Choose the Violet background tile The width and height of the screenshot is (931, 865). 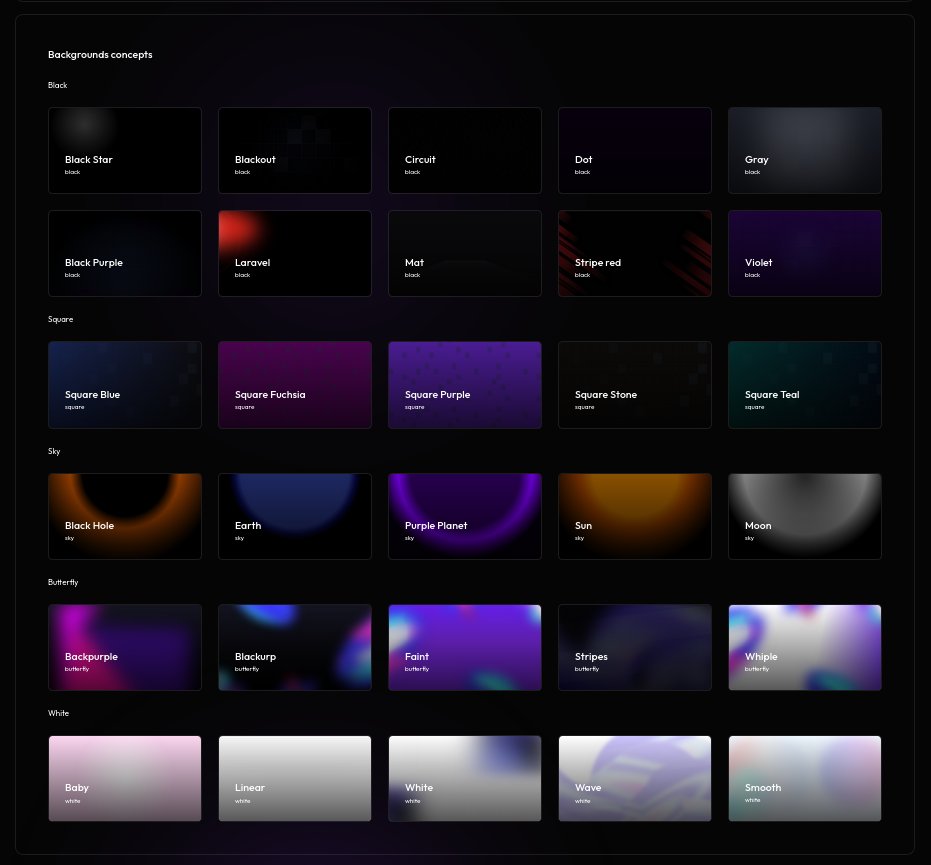(805, 253)
